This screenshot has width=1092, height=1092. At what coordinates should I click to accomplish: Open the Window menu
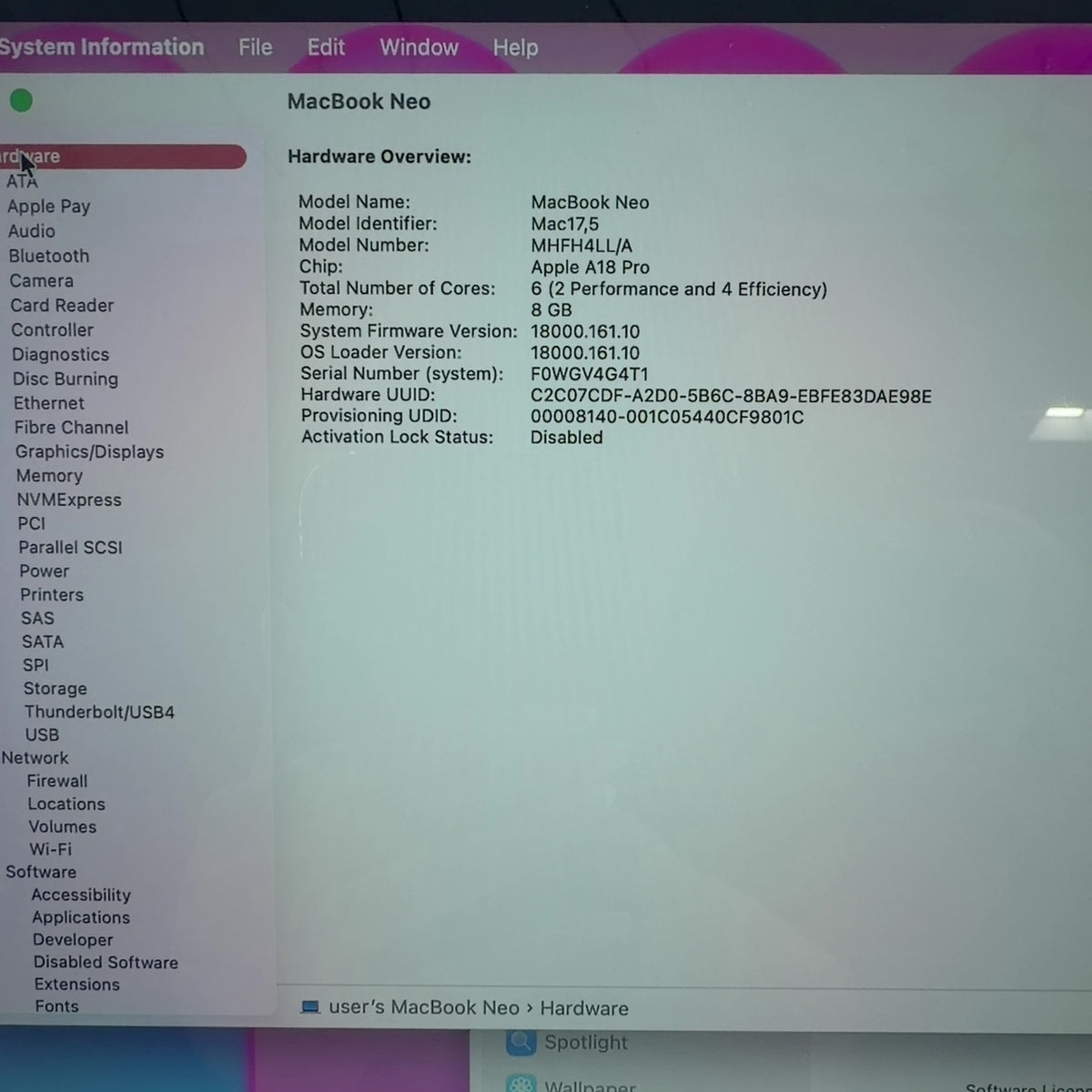tap(419, 47)
